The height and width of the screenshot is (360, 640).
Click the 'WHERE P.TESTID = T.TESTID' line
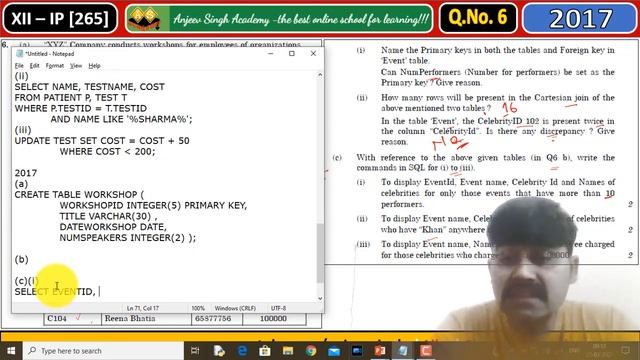[80, 109]
